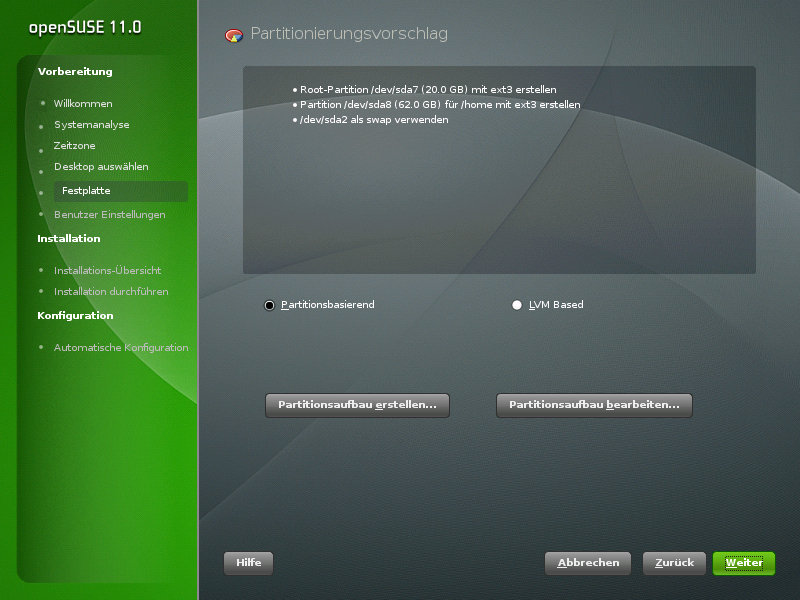Click the Root-Partition /dev/sda7 proposal line

pos(428,89)
